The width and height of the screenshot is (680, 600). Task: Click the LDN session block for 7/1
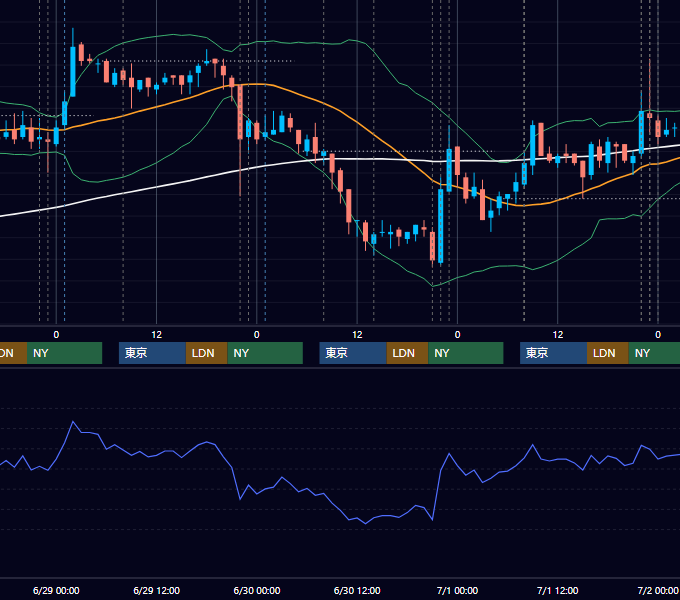pyautogui.click(x=608, y=353)
